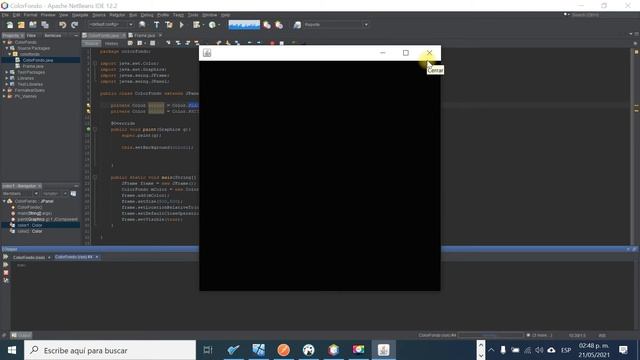Select the color1 : Color member in Navigator
The image size is (640, 360).
click(x=29, y=225)
